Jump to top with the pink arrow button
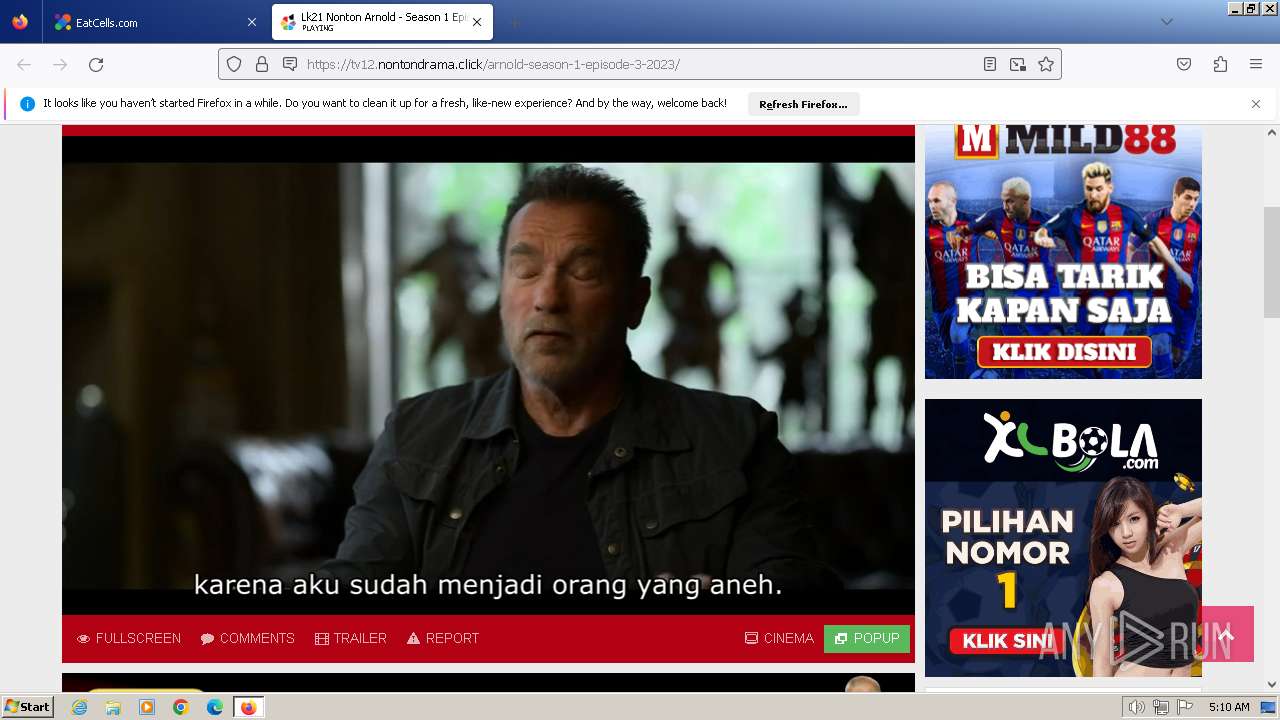This screenshot has height=720, width=1280. 1226,634
